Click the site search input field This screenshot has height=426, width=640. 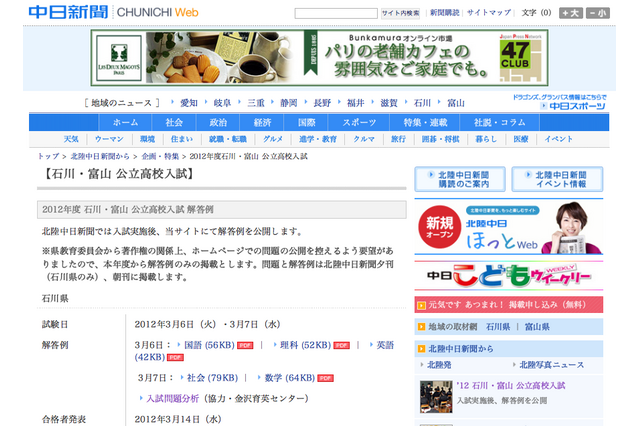tap(336, 13)
